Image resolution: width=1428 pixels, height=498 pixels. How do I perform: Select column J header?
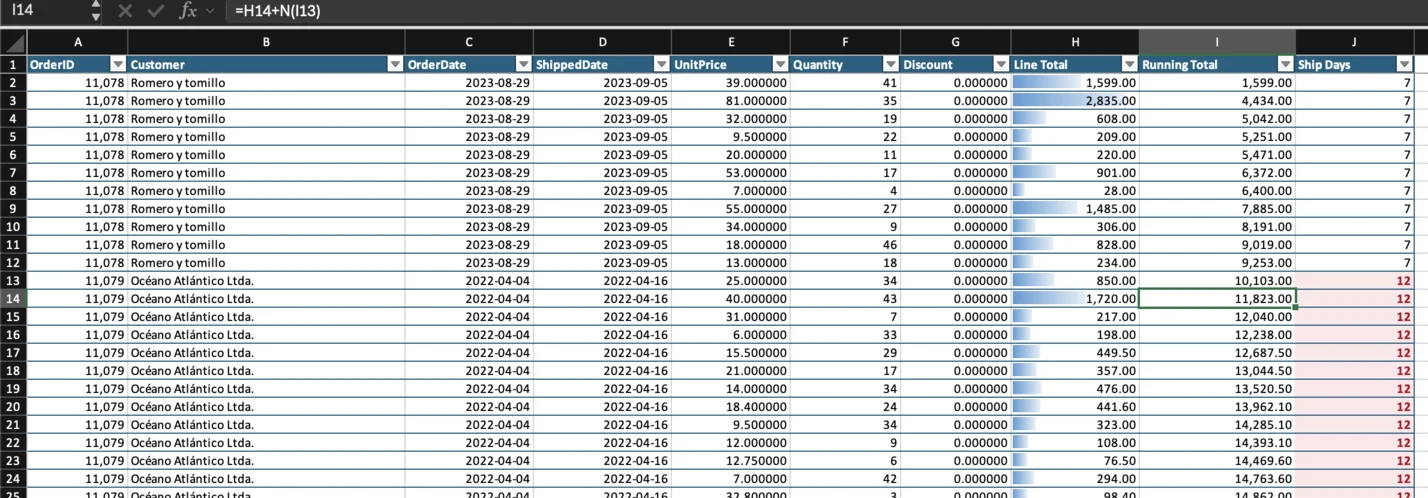[1354, 43]
